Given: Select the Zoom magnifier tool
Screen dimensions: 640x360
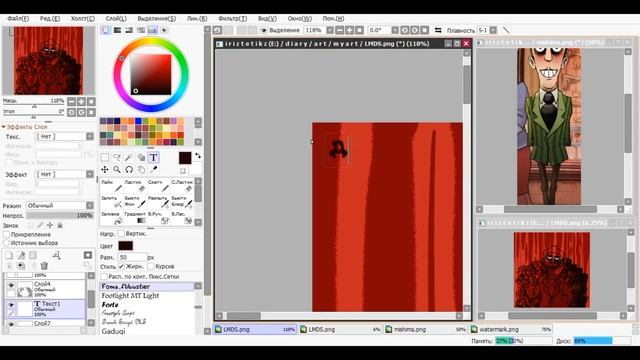Looking at the screenshot, I should [117, 169].
